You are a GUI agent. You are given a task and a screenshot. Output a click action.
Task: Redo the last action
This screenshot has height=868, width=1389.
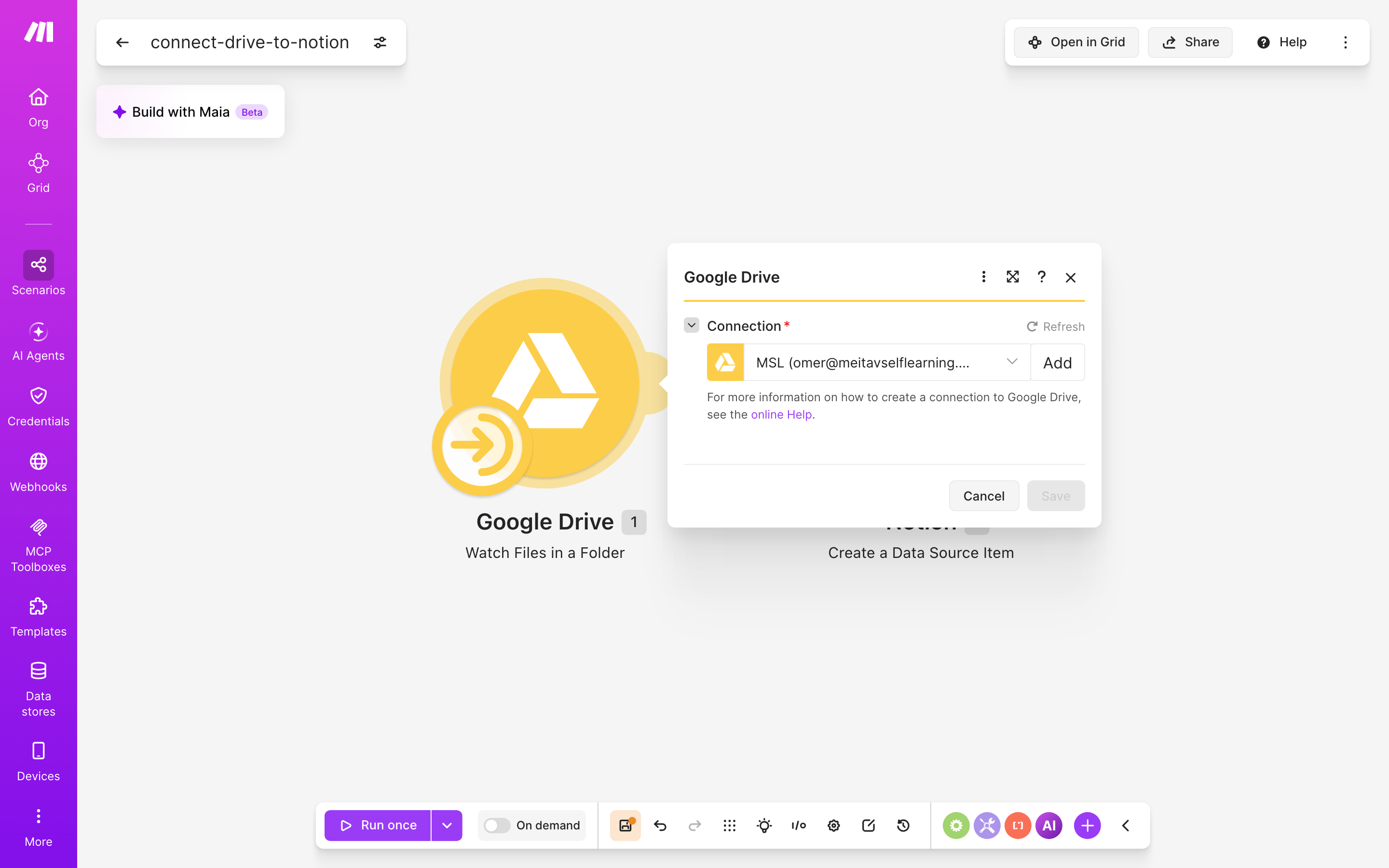pyautogui.click(x=695, y=826)
